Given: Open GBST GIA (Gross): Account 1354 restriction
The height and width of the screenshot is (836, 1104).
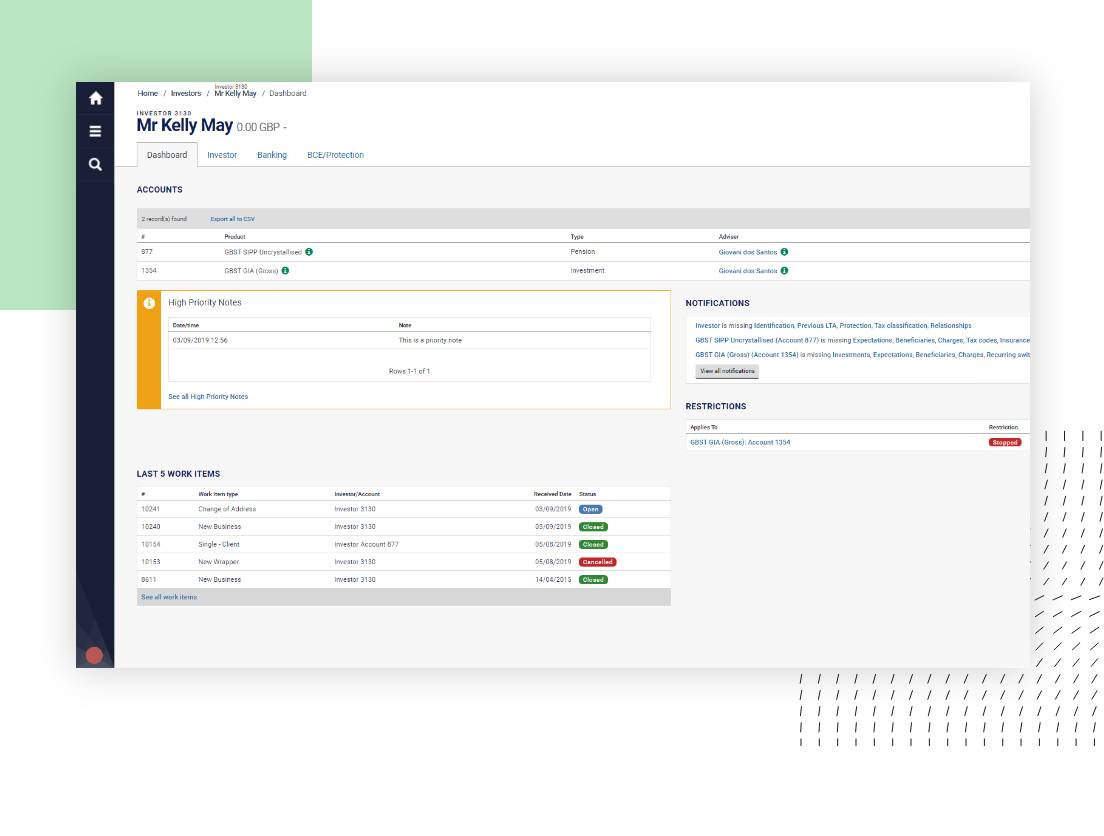Looking at the screenshot, I should coord(742,442).
